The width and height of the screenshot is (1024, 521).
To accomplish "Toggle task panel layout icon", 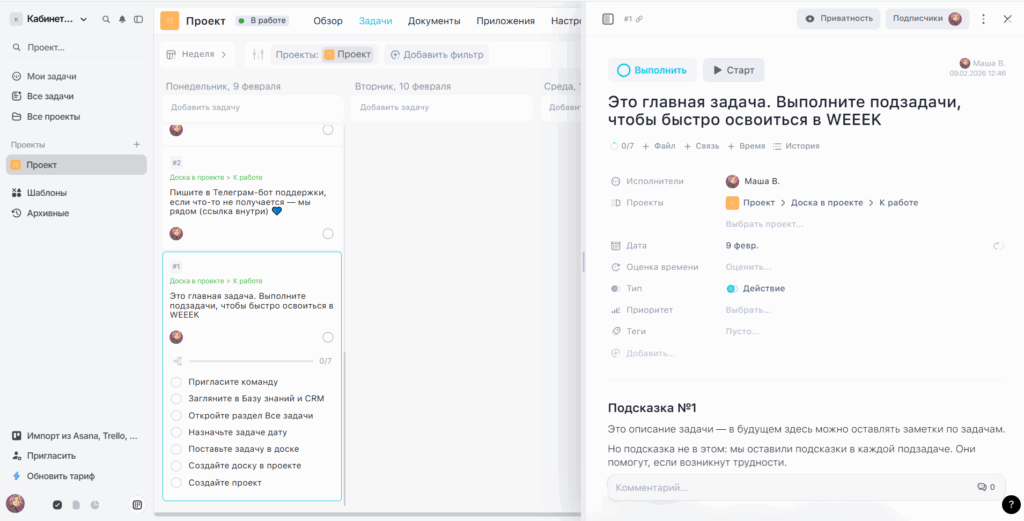I will (x=608, y=19).
